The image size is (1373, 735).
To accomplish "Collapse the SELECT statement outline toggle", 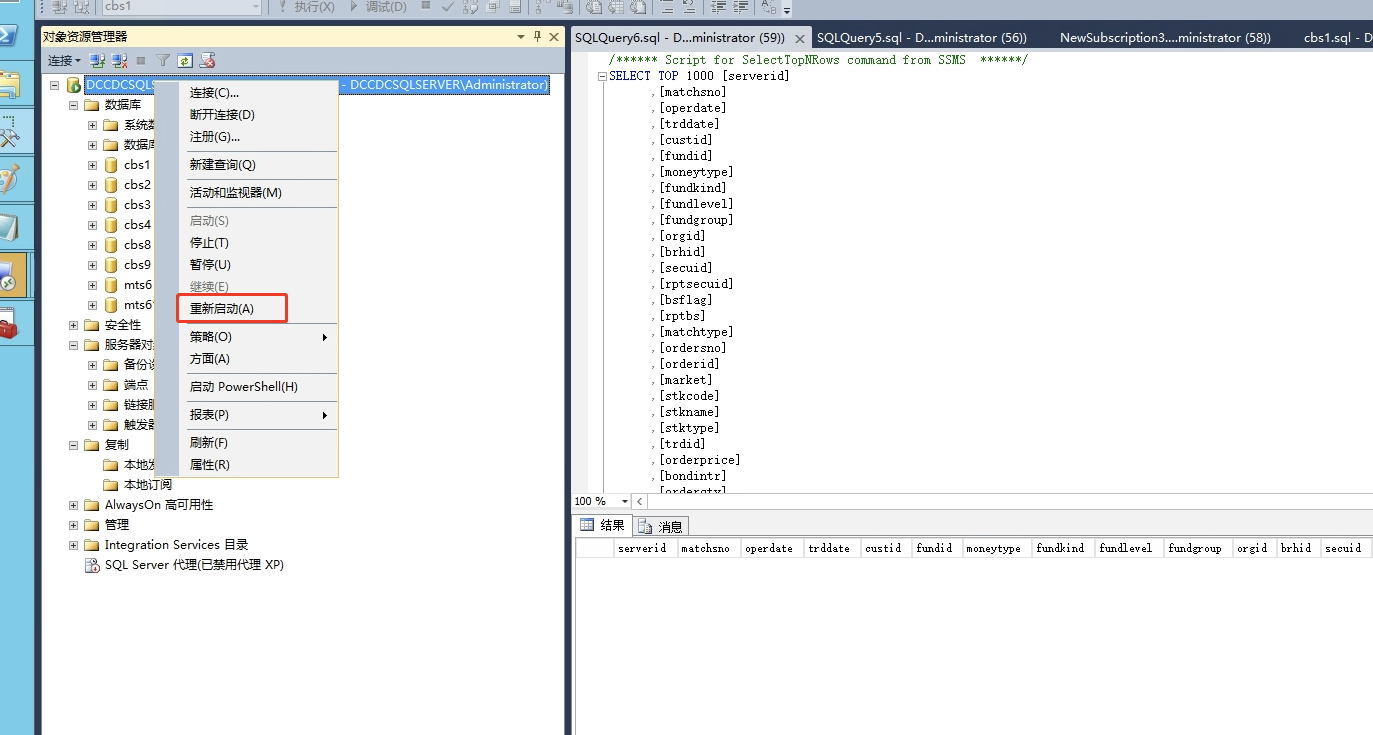I will pyautogui.click(x=602, y=76).
